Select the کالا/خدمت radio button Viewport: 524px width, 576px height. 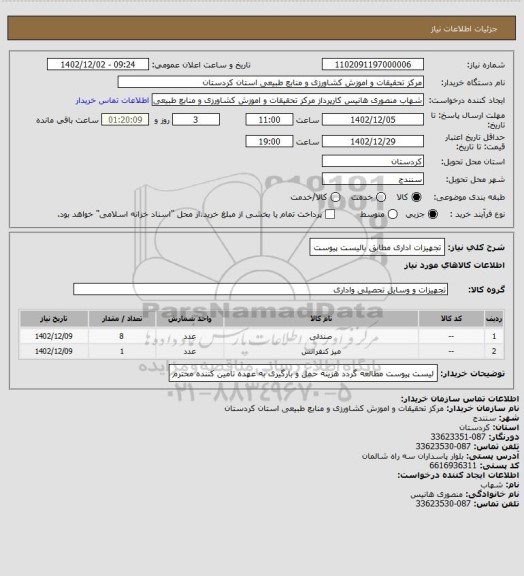(x=335, y=197)
